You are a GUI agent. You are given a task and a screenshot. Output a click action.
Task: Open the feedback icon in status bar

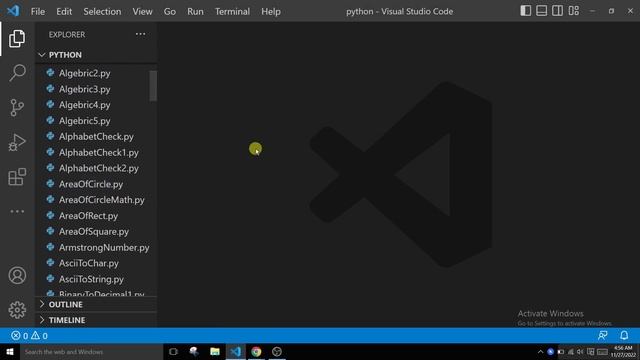click(x=603, y=336)
